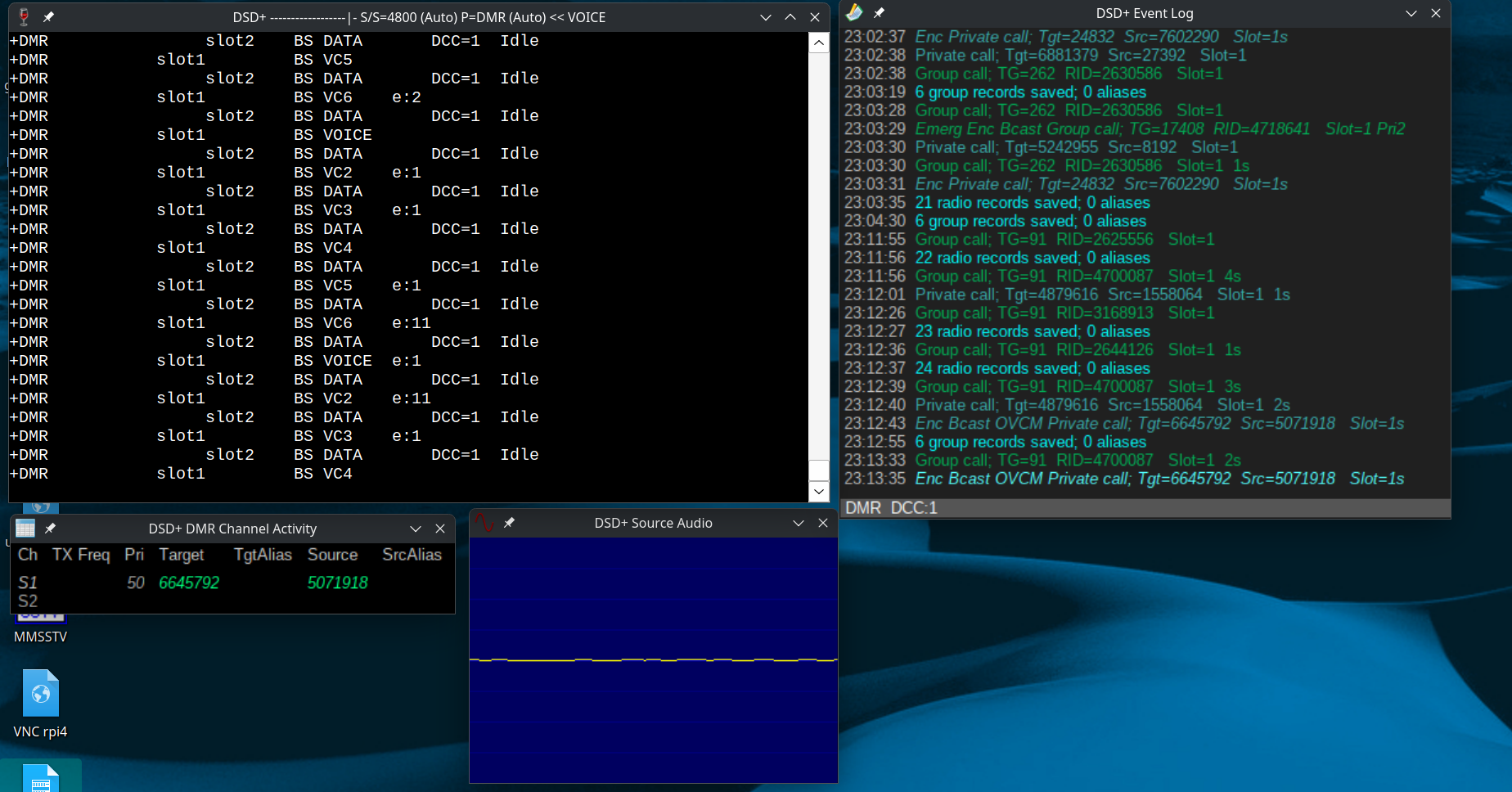Close the DSD+ Event Log window
Screen dimensions: 1512x792
click(1436, 13)
